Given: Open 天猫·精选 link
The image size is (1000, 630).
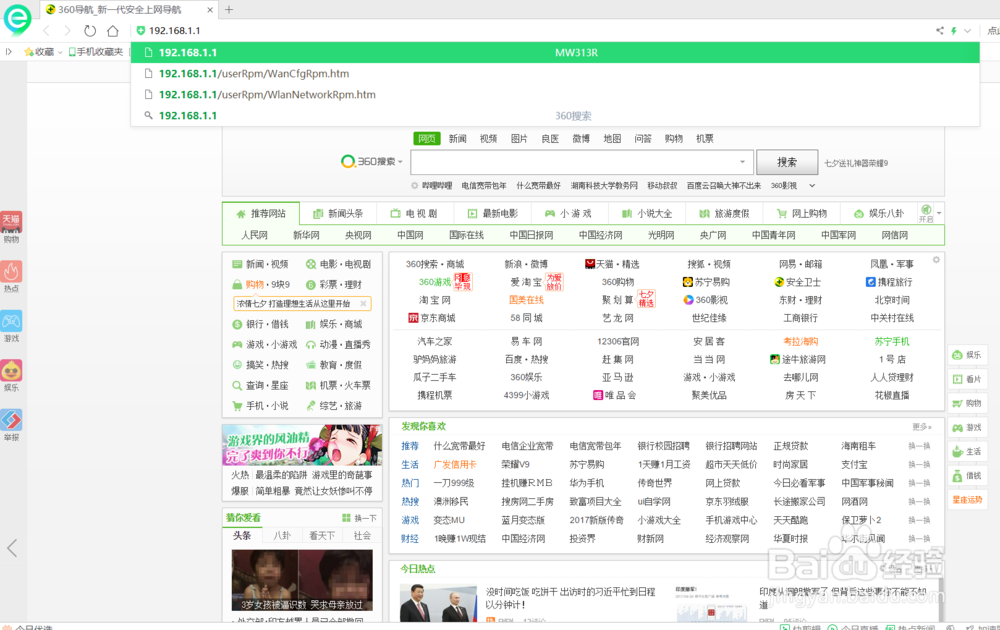Looking at the screenshot, I should [x=612, y=264].
